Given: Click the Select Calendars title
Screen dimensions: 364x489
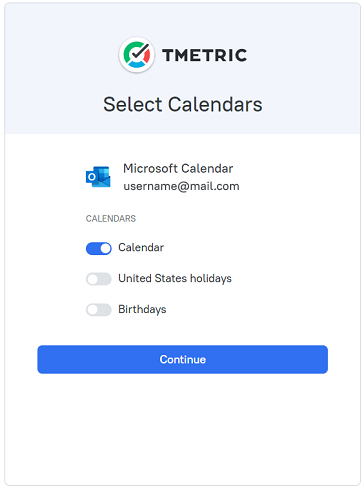Looking at the screenshot, I should [x=183, y=104].
